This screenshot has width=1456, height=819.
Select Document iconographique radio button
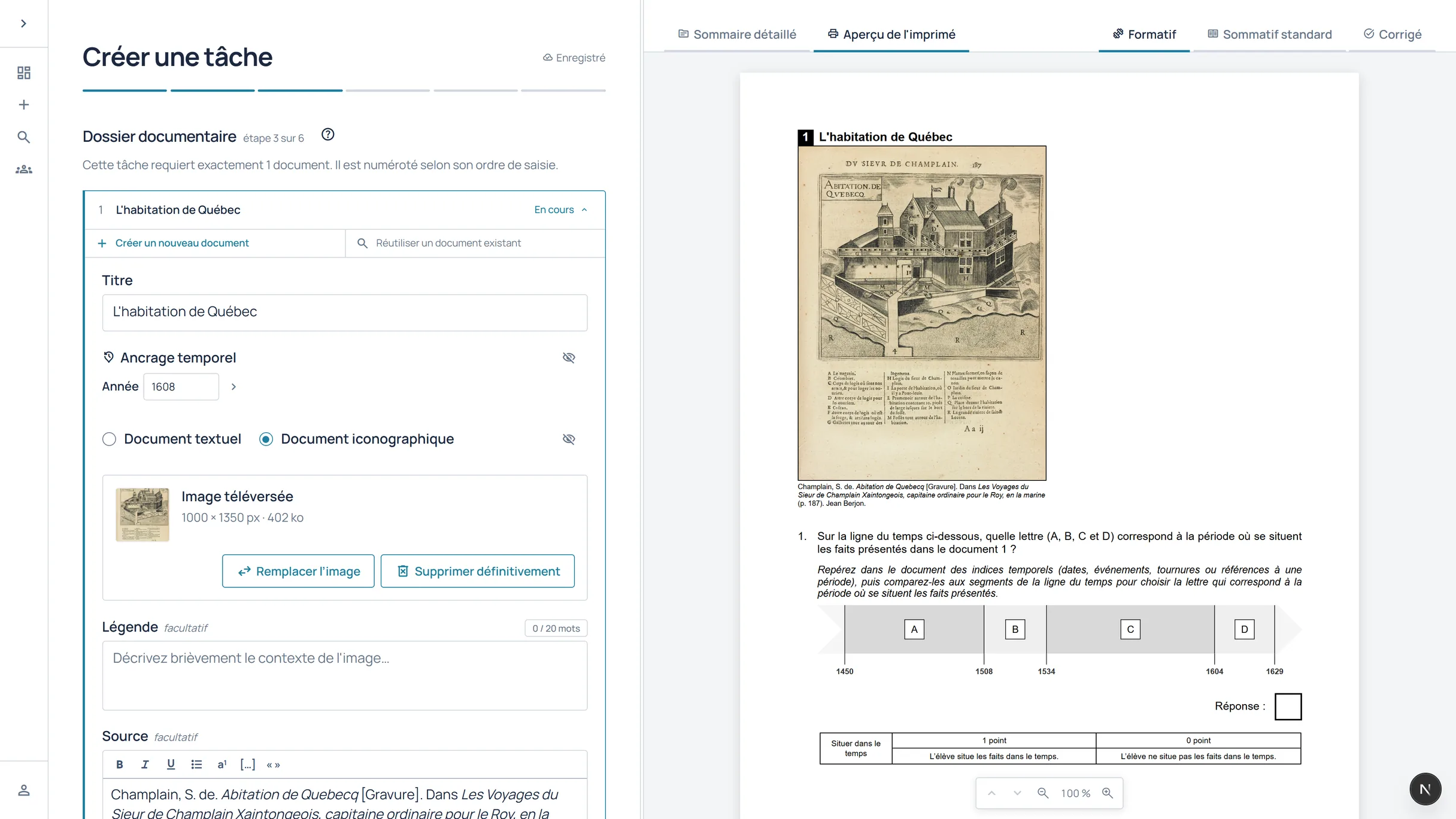click(266, 439)
